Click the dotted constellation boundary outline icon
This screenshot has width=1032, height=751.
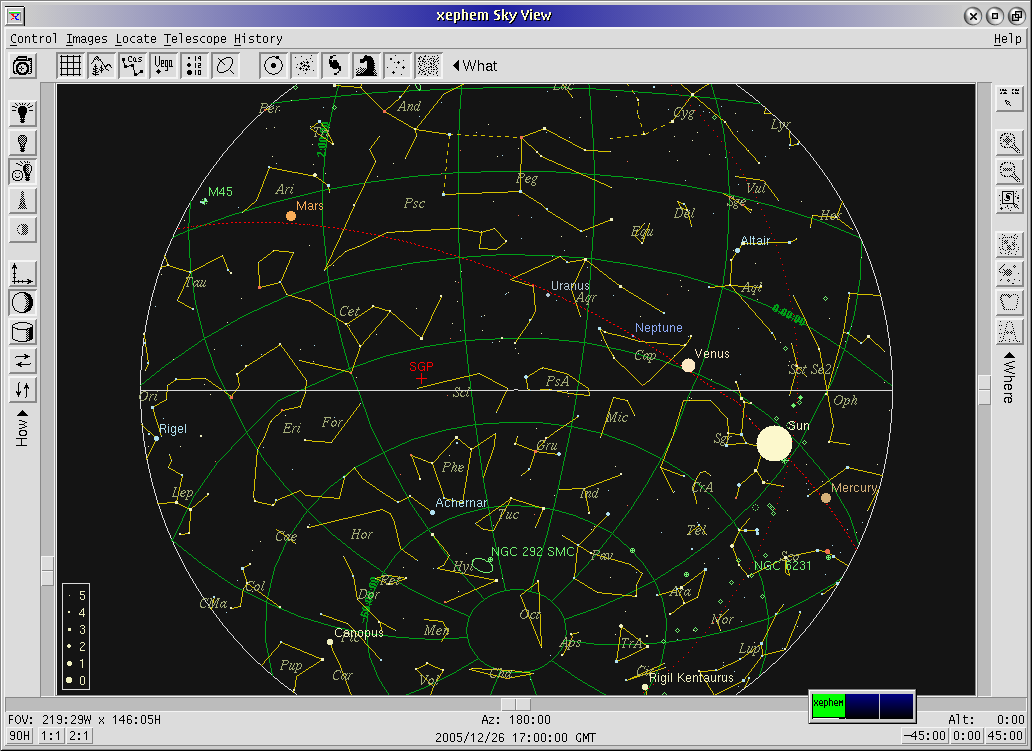[x=1009, y=303]
